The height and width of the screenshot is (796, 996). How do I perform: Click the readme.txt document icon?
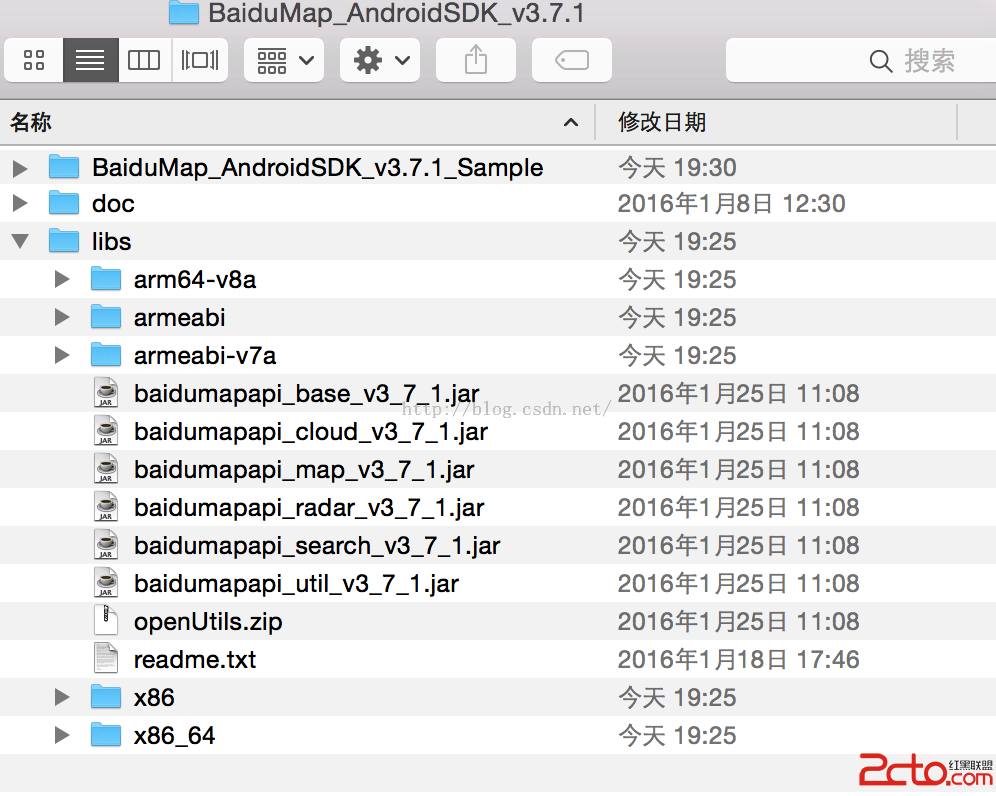(x=106, y=658)
